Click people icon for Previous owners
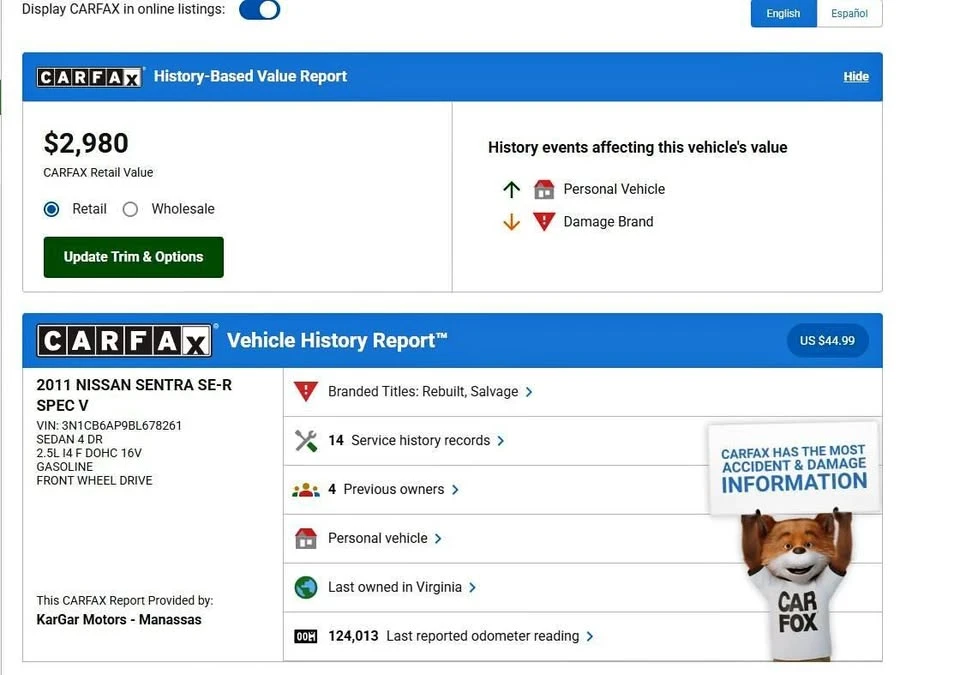960x675 pixels. 306,490
